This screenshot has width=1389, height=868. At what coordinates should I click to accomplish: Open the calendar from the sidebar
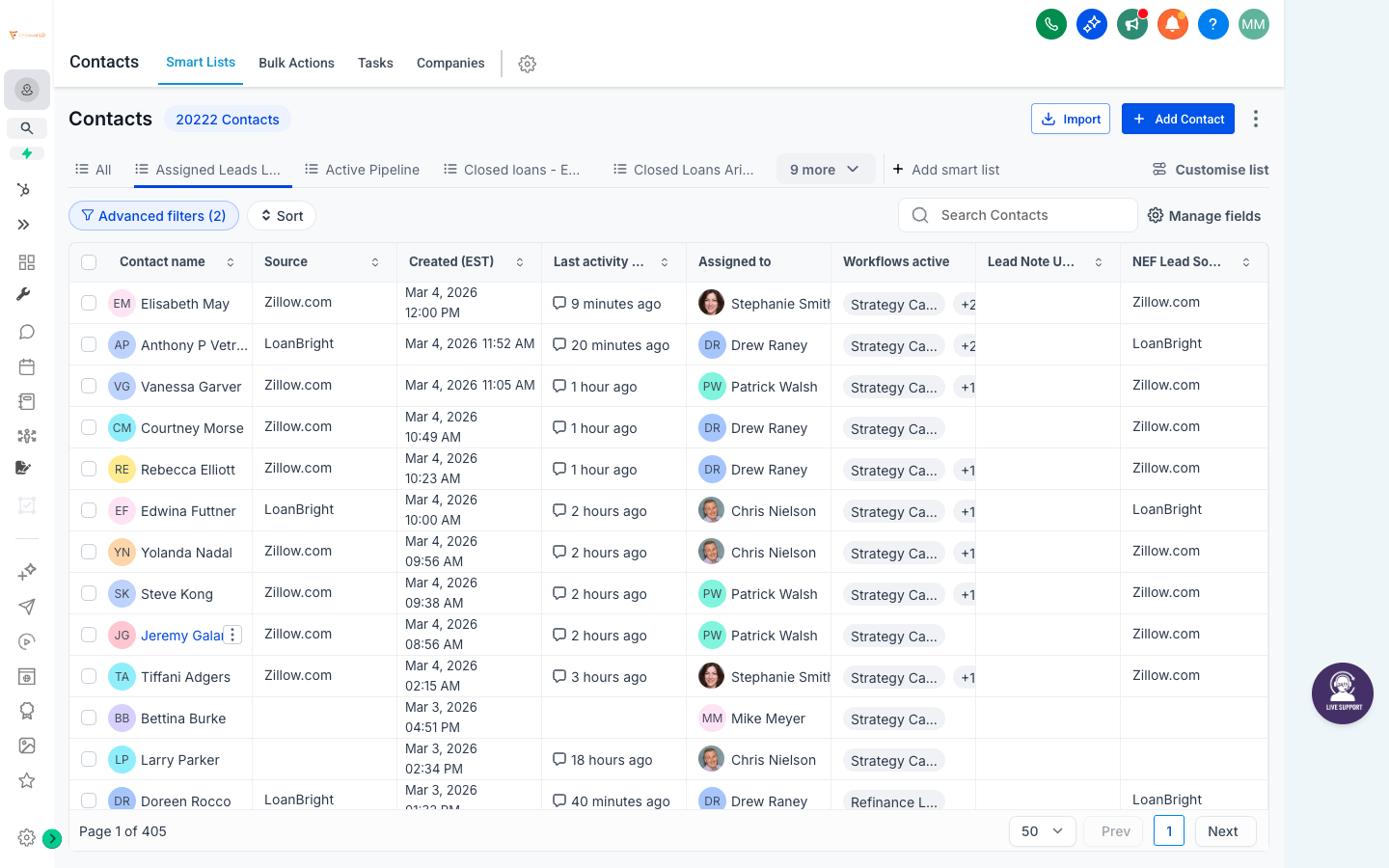[26, 366]
